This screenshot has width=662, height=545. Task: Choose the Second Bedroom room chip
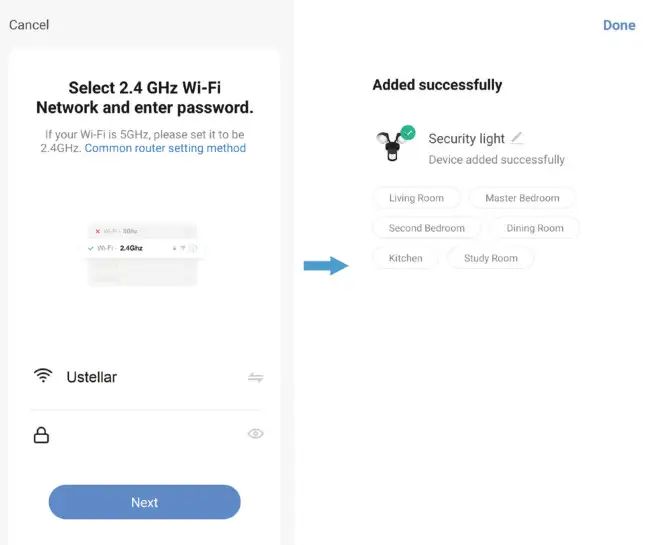point(426,228)
